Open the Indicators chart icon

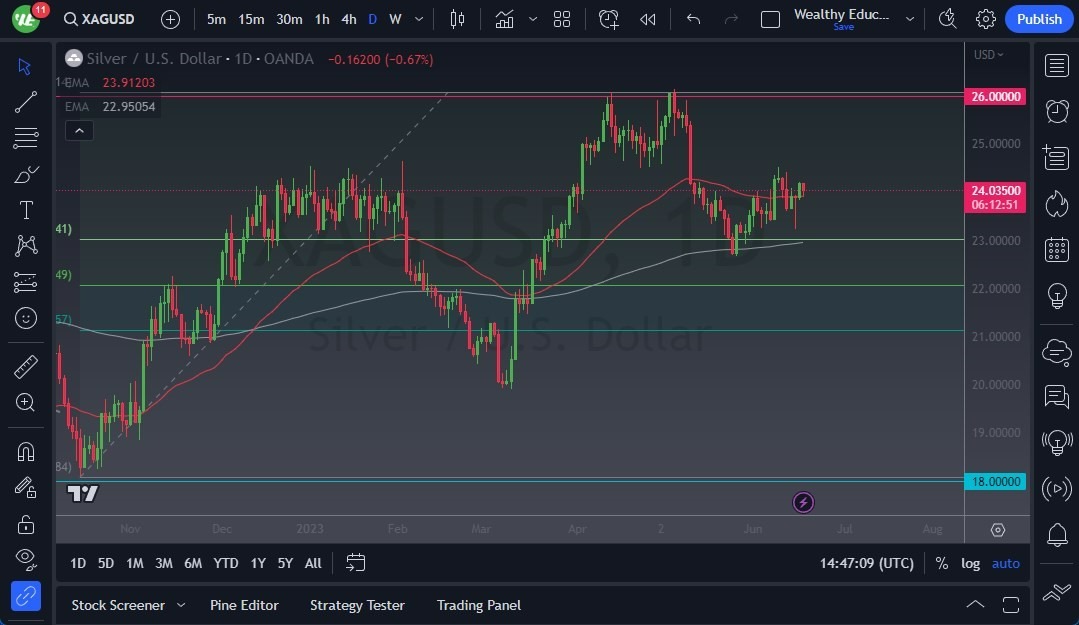[505, 19]
